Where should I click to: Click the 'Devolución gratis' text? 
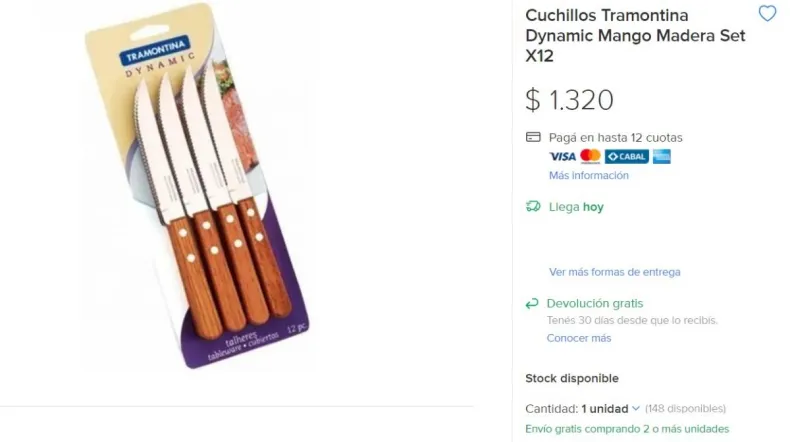click(x=594, y=303)
